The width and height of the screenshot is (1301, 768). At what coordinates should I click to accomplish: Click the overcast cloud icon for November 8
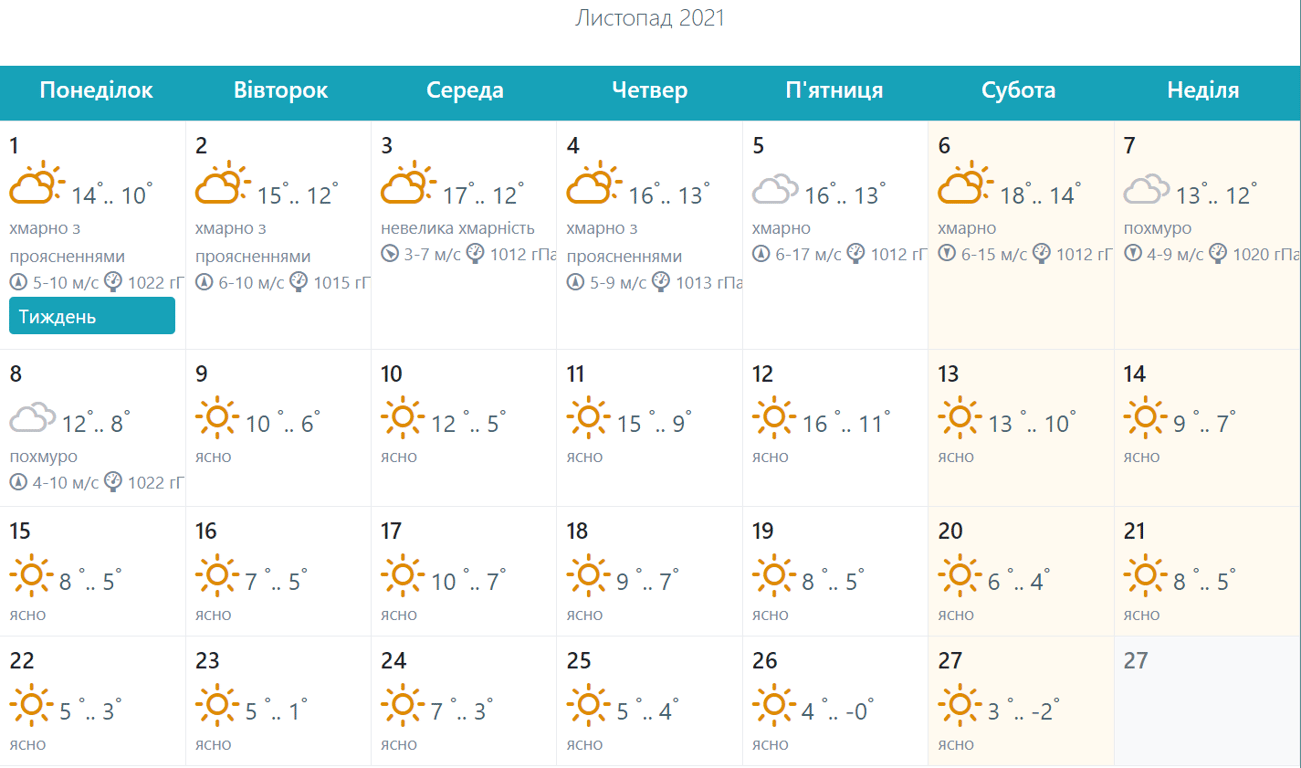point(33,418)
